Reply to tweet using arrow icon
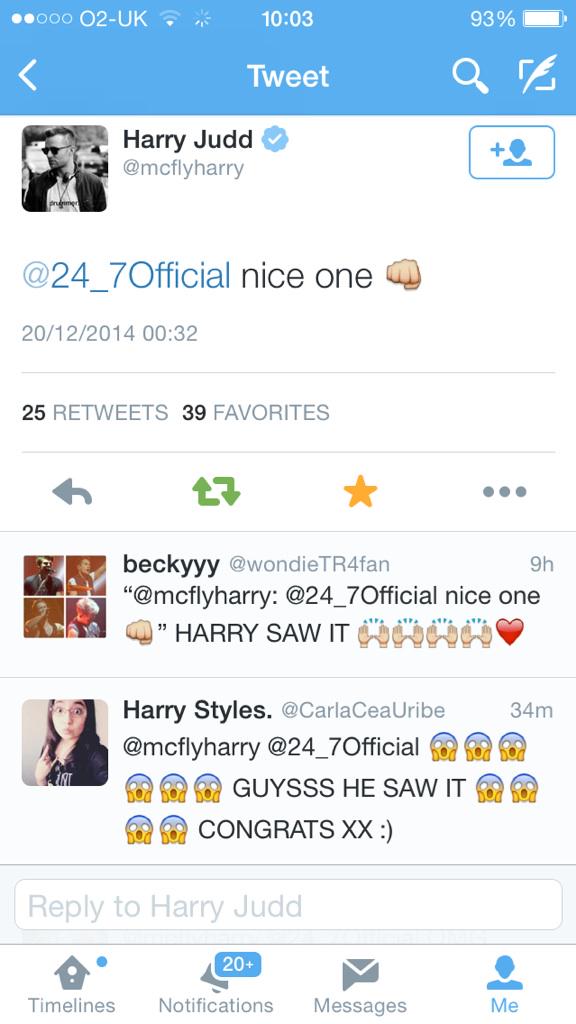This screenshot has width=576, height=1024. [72, 492]
